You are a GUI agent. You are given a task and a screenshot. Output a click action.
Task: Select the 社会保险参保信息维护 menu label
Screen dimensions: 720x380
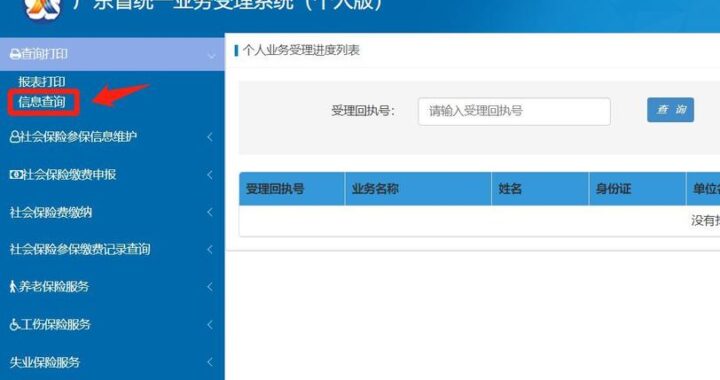tap(79, 137)
